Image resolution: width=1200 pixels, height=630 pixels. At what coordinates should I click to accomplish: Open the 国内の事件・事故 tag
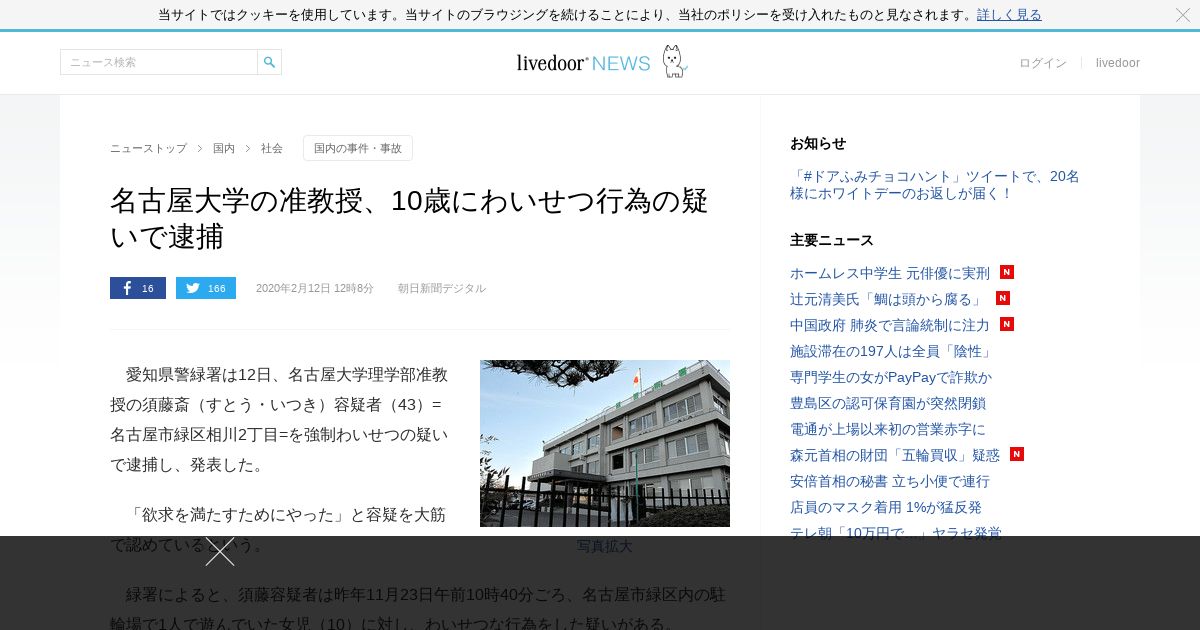coord(358,148)
